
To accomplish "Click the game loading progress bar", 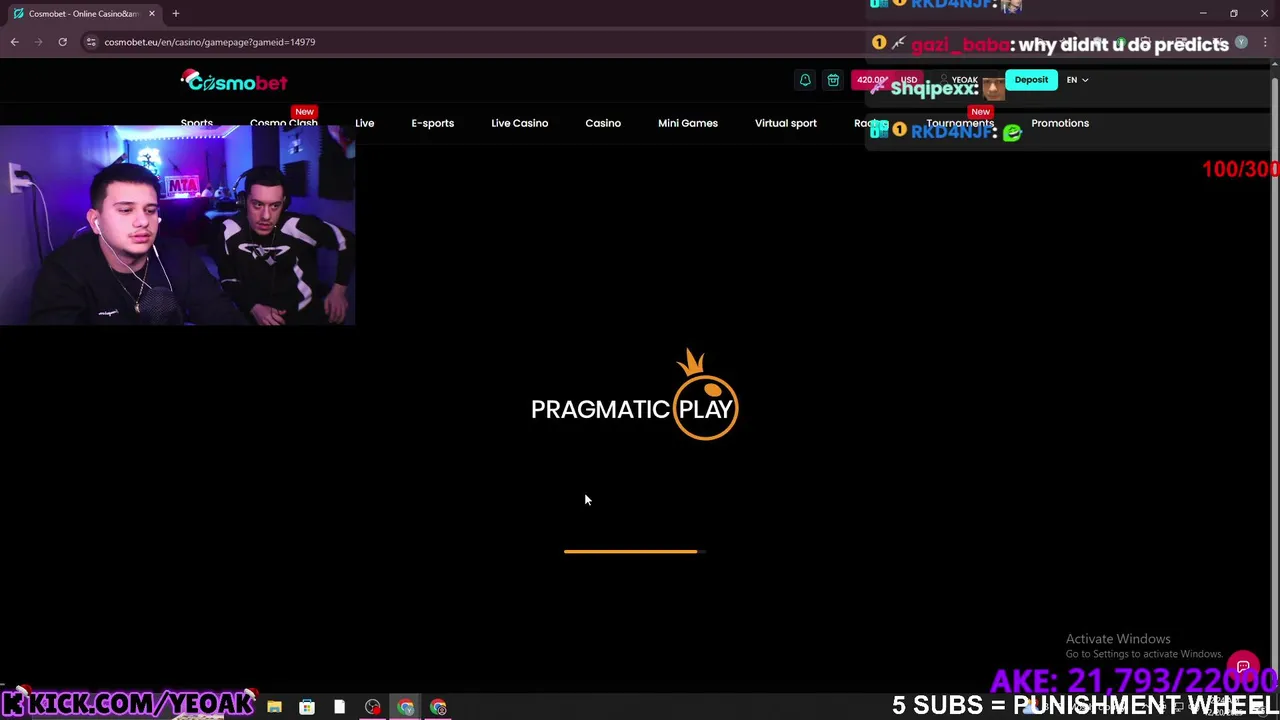I will (634, 551).
